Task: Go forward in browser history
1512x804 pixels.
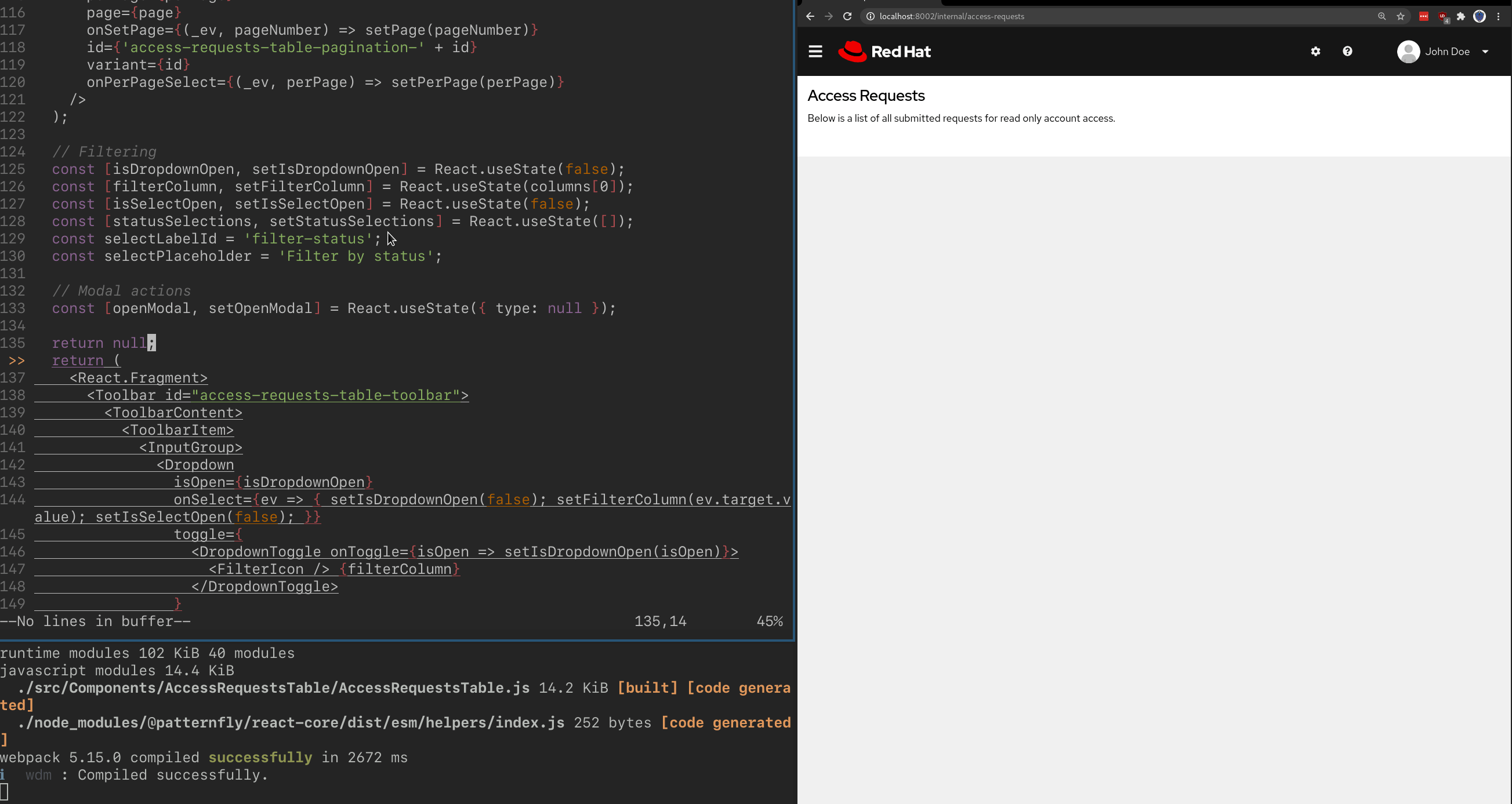Action: coord(829,16)
